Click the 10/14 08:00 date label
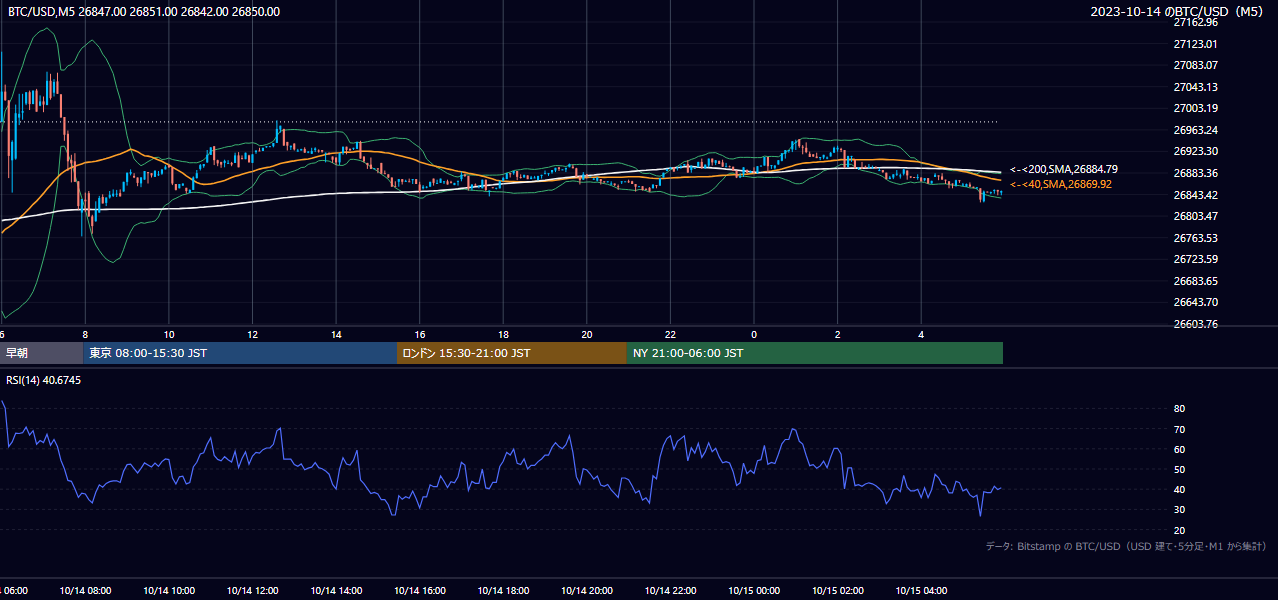The height and width of the screenshot is (600, 1278). pos(85,591)
